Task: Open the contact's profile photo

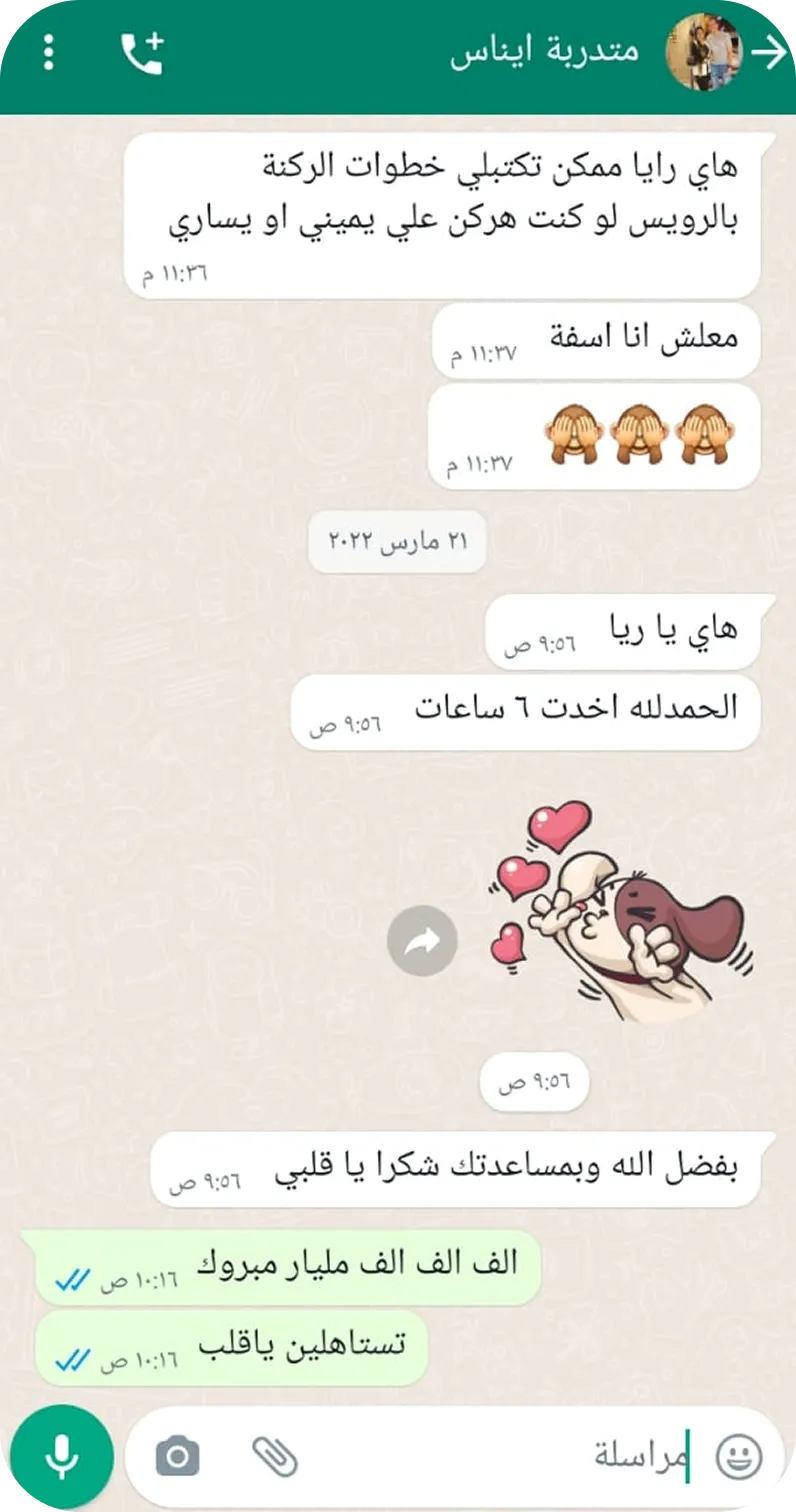Action: point(705,52)
